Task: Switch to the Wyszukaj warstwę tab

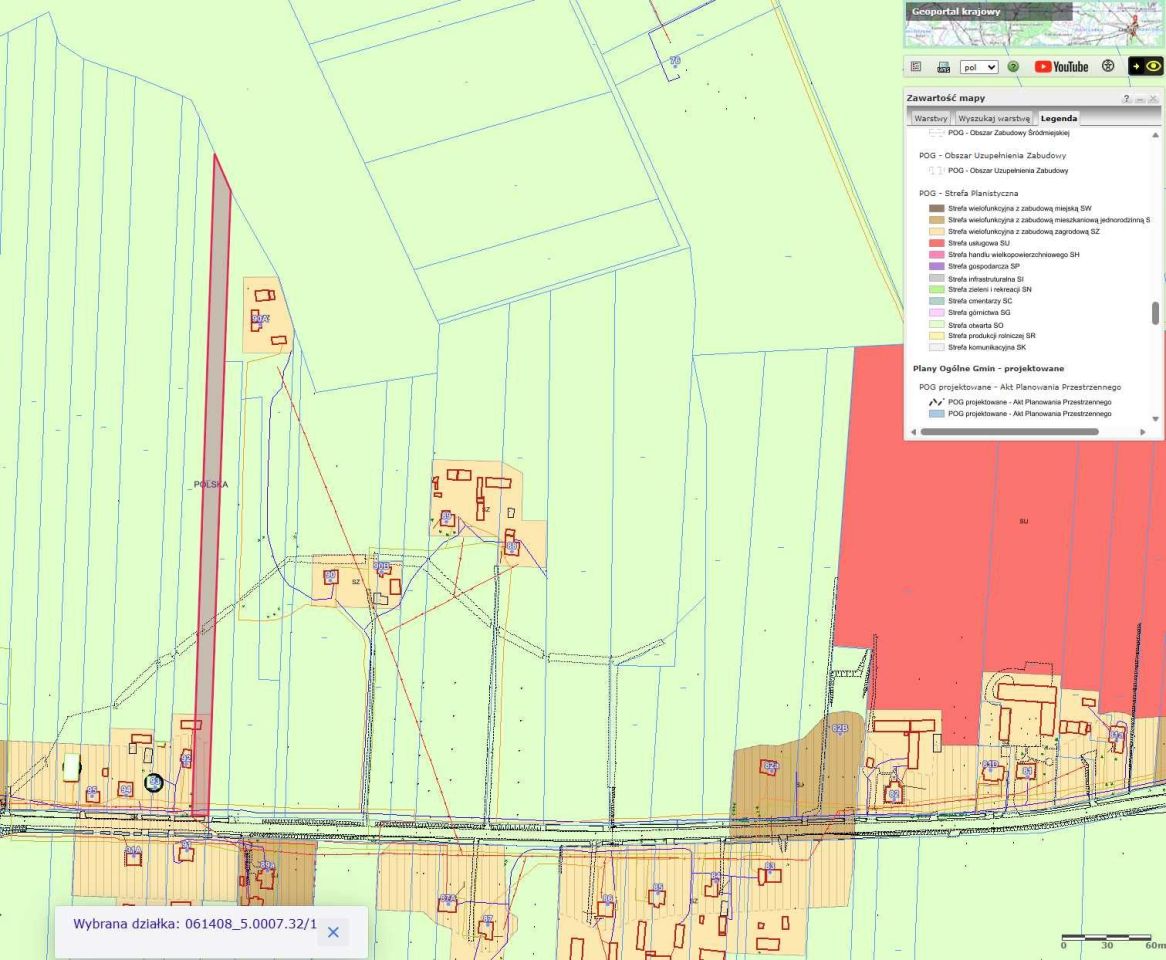Action: (994, 118)
